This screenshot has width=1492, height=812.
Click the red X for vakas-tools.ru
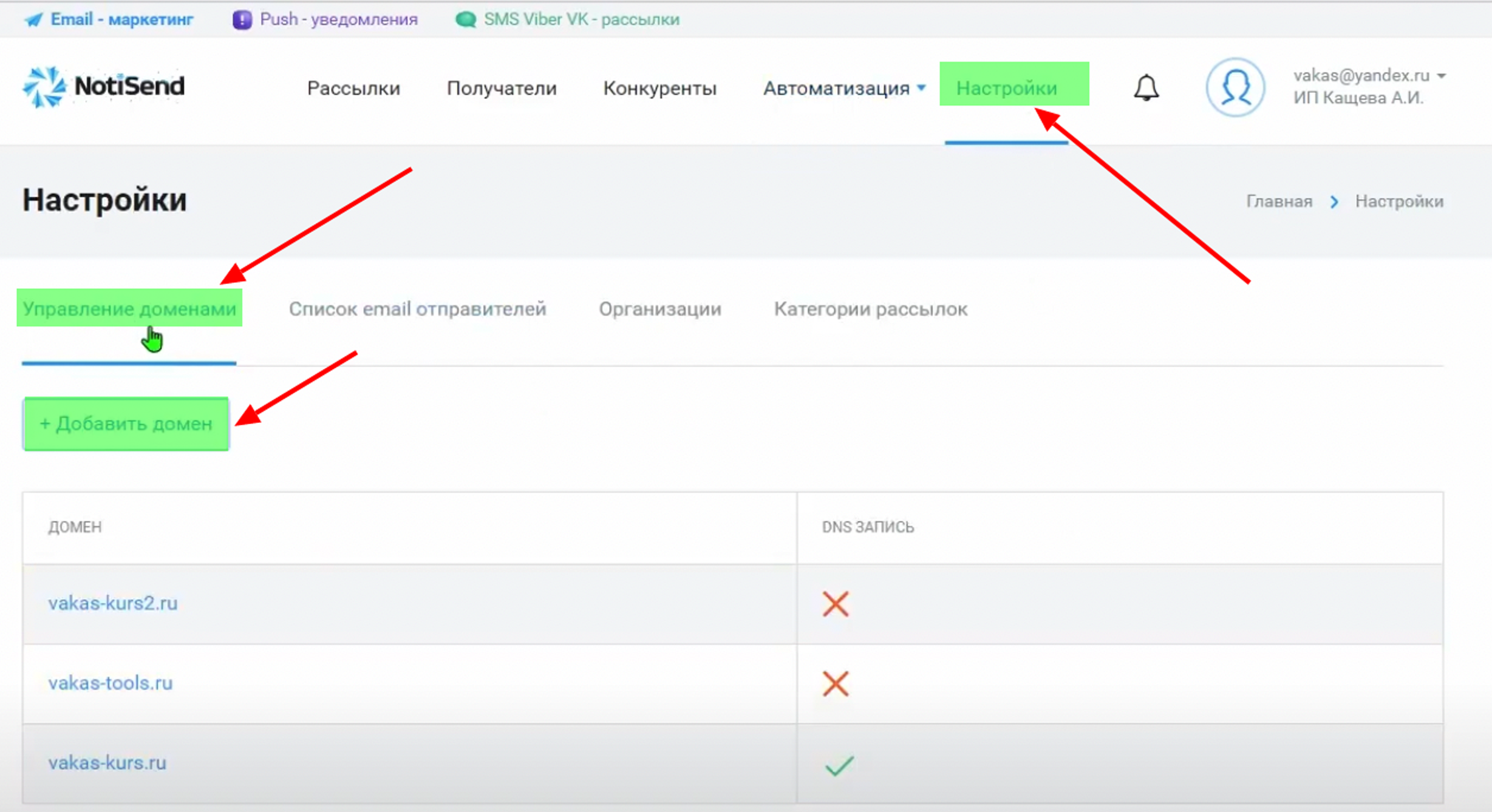click(x=835, y=683)
